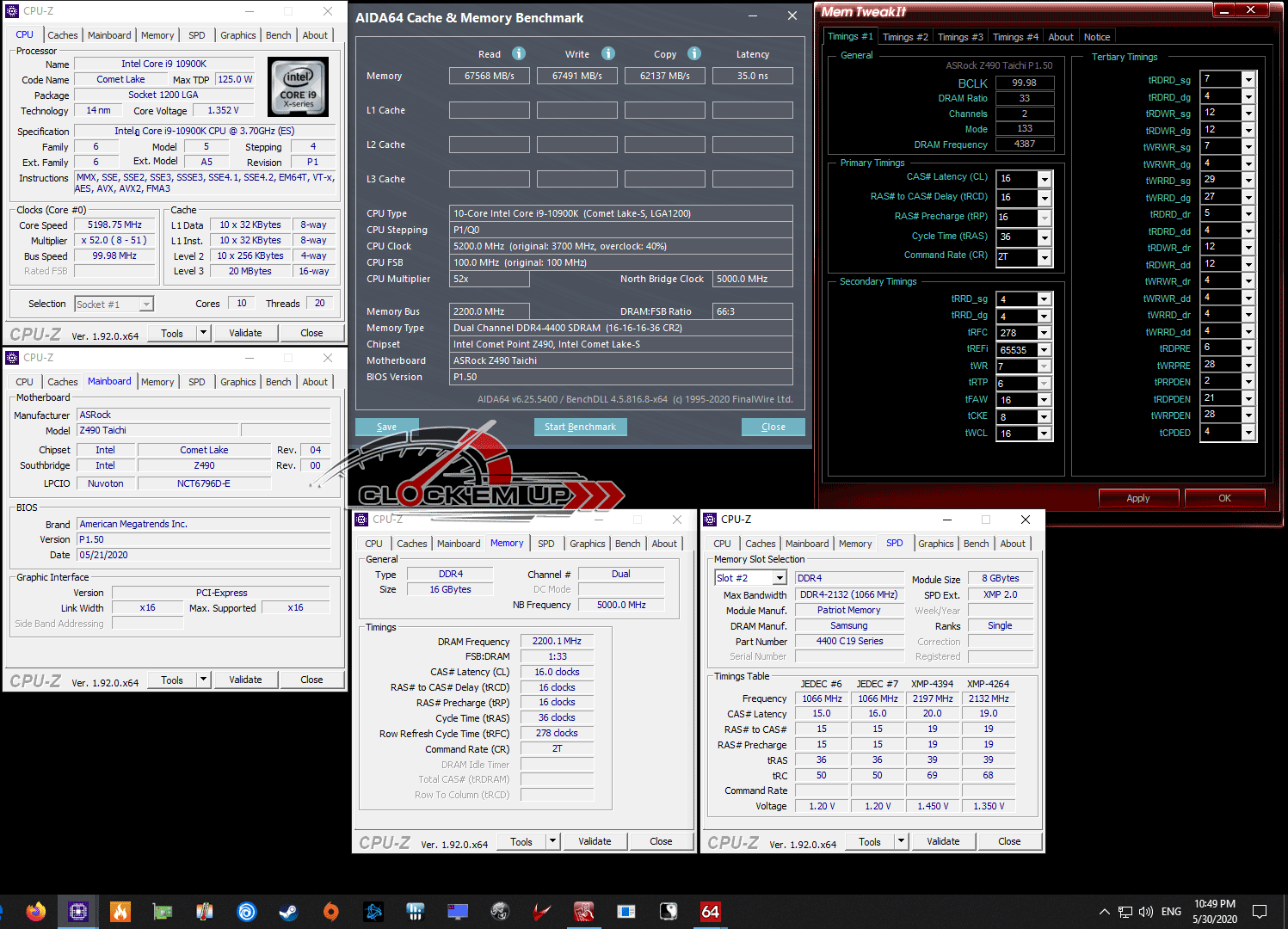The image size is (1288, 929).
Task: Click the Start Benchmark button
Action: tap(580, 427)
